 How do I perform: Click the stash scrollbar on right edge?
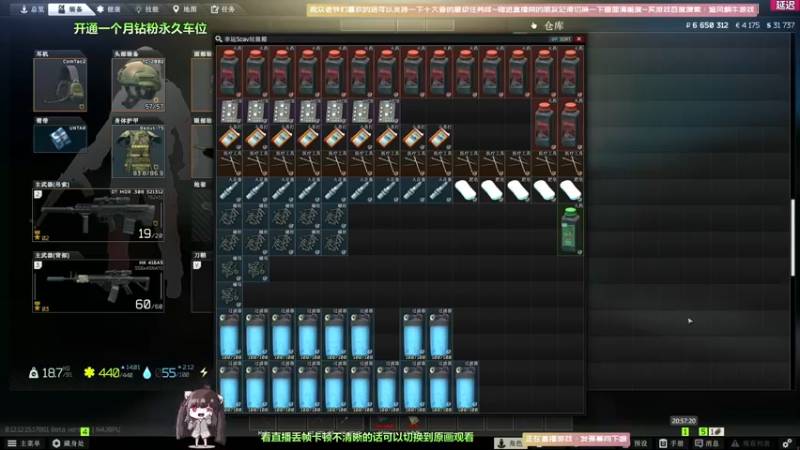click(792, 238)
